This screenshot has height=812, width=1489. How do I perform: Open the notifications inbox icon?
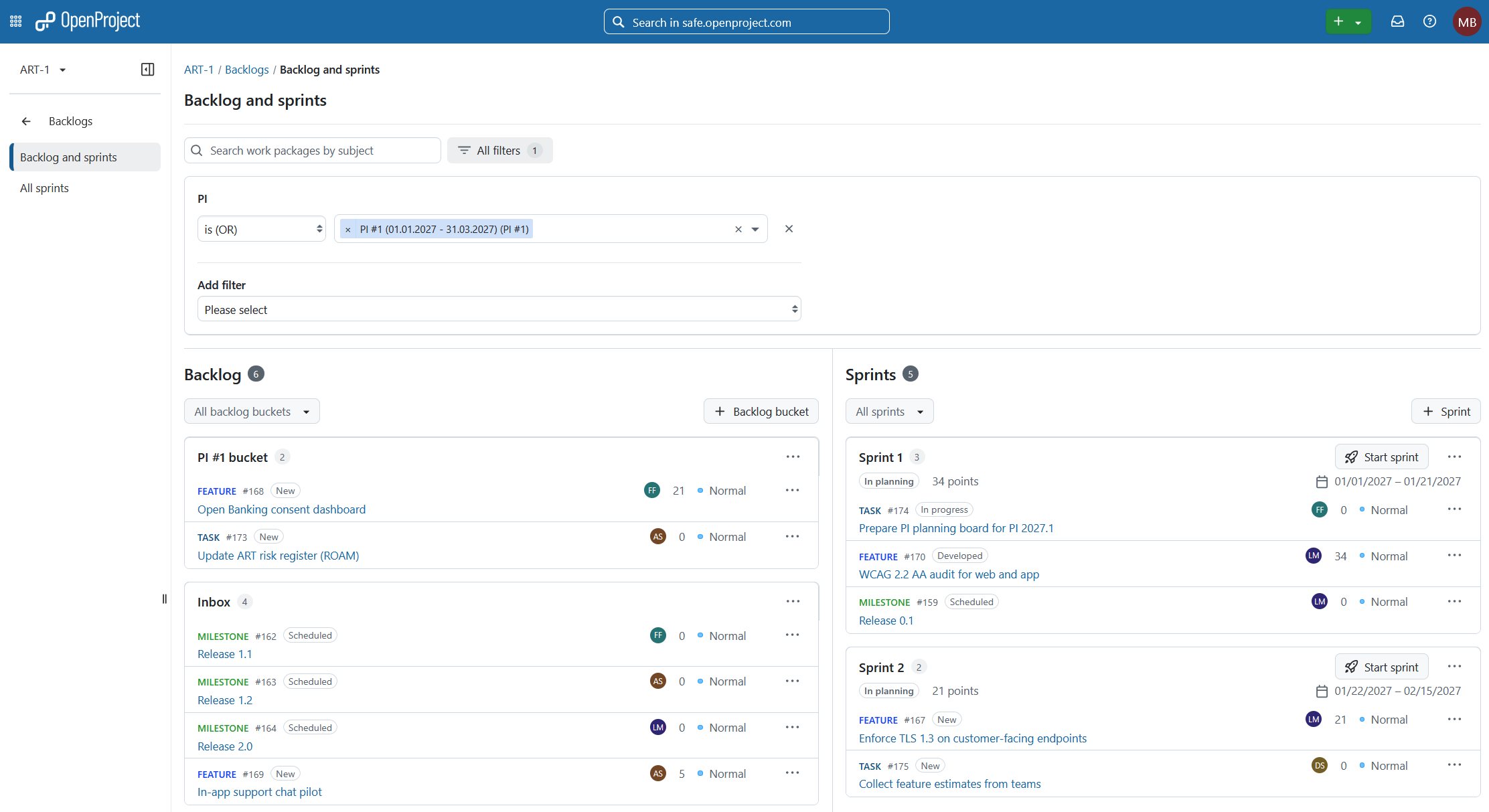click(1397, 21)
